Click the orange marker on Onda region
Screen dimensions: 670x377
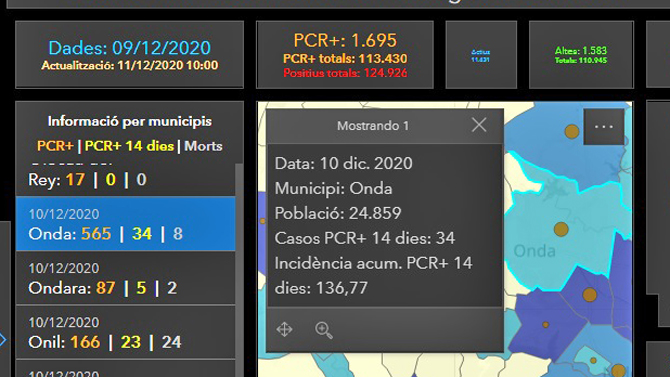(561, 230)
